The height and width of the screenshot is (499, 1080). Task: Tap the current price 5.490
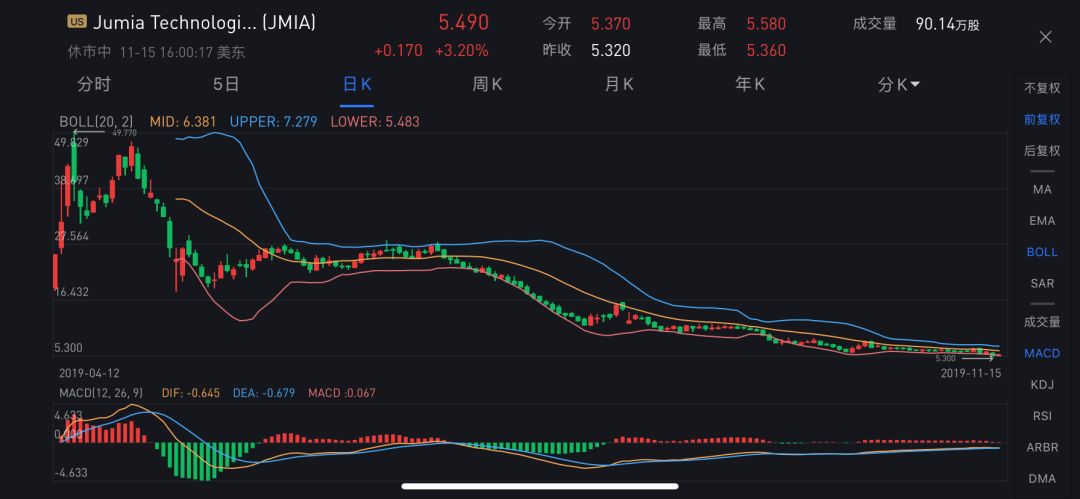464,22
